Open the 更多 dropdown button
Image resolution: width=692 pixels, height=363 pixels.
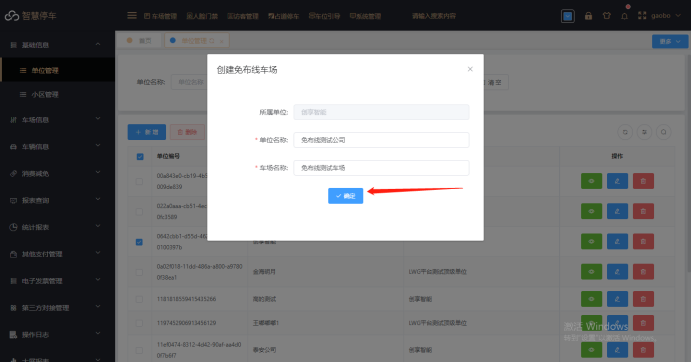(x=670, y=41)
